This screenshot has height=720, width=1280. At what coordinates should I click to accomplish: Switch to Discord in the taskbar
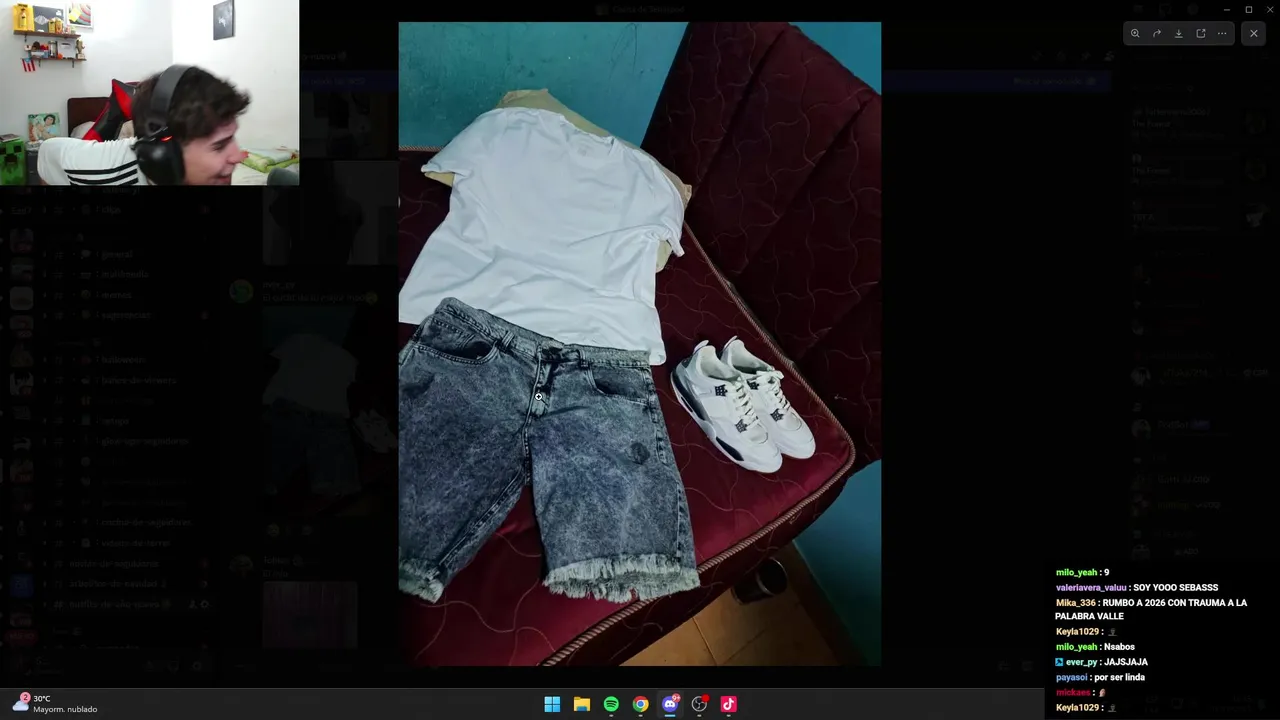(x=670, y=704)
